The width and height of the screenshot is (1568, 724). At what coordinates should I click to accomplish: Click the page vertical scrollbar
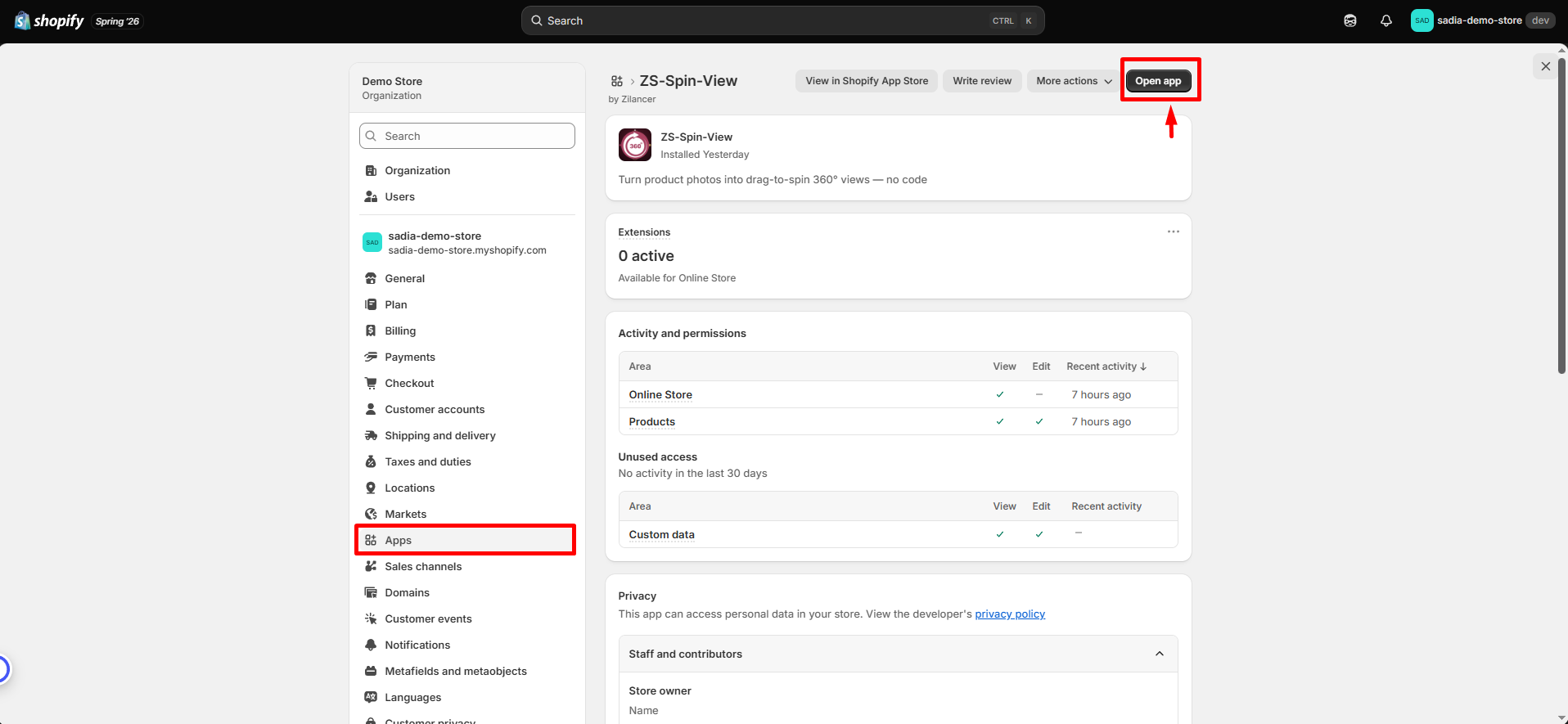point(1561,213)
